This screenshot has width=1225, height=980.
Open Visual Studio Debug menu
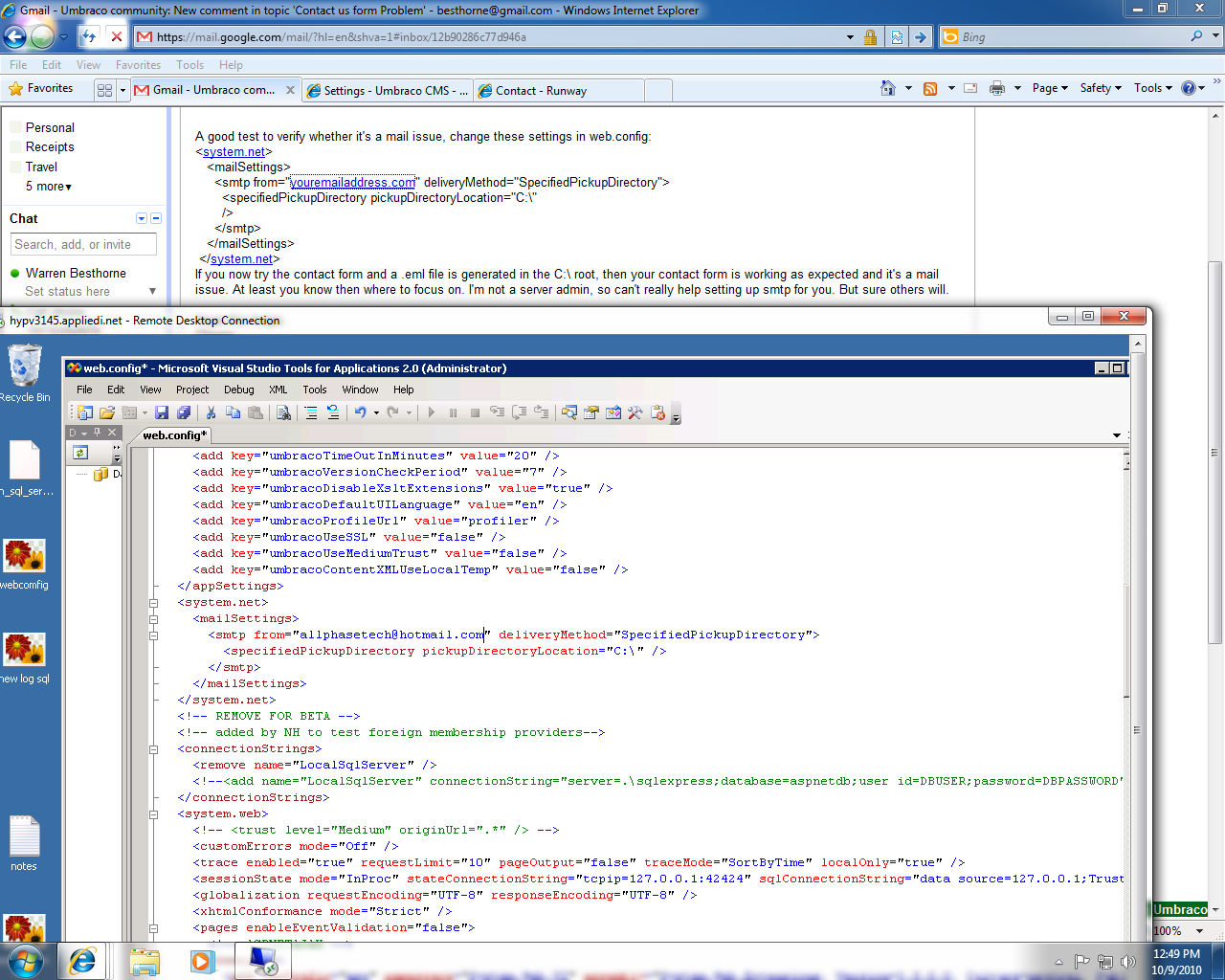[x=239, y=390]
